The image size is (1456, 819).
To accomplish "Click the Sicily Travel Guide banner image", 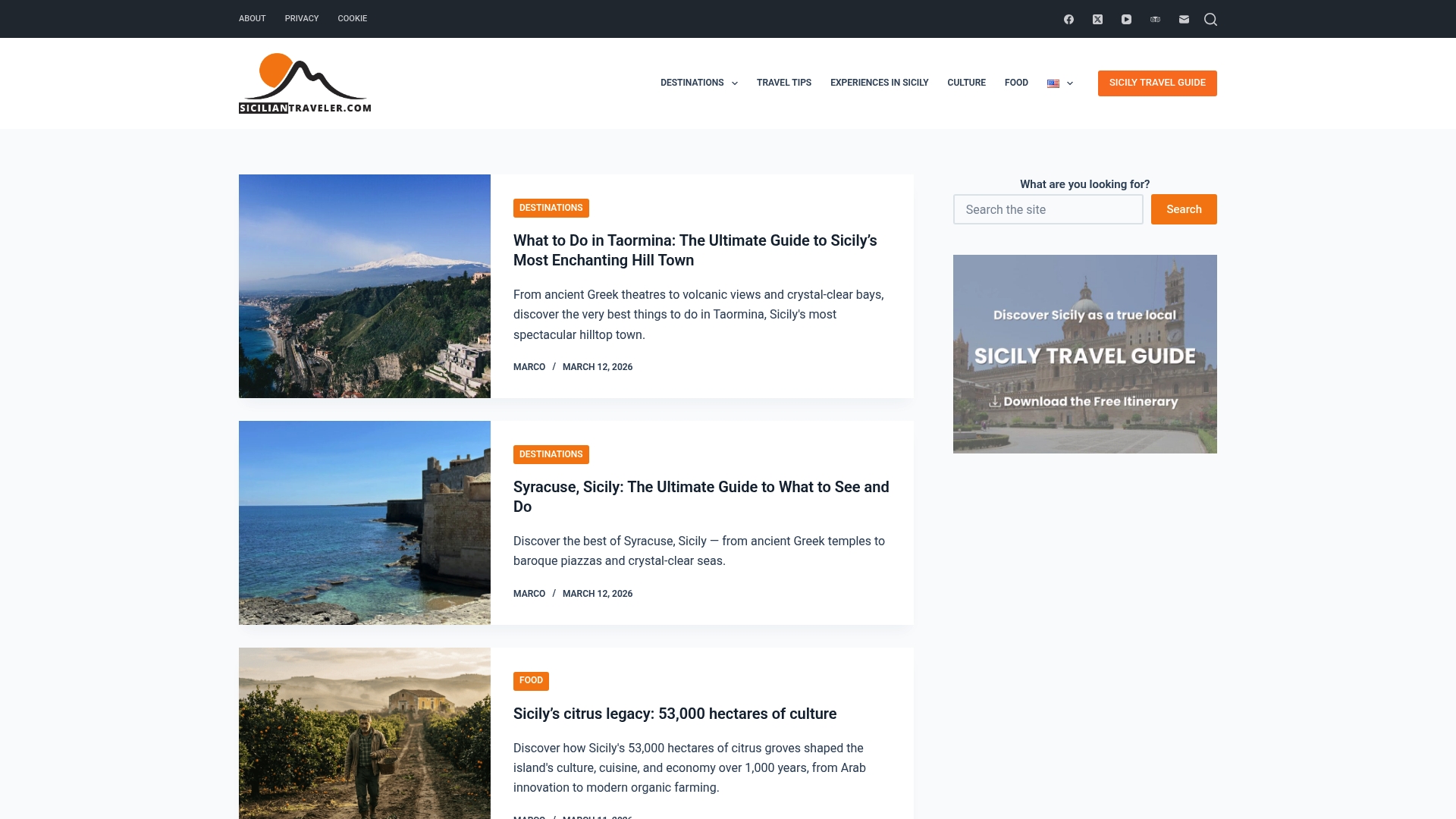I will [x=1084, y=353].
